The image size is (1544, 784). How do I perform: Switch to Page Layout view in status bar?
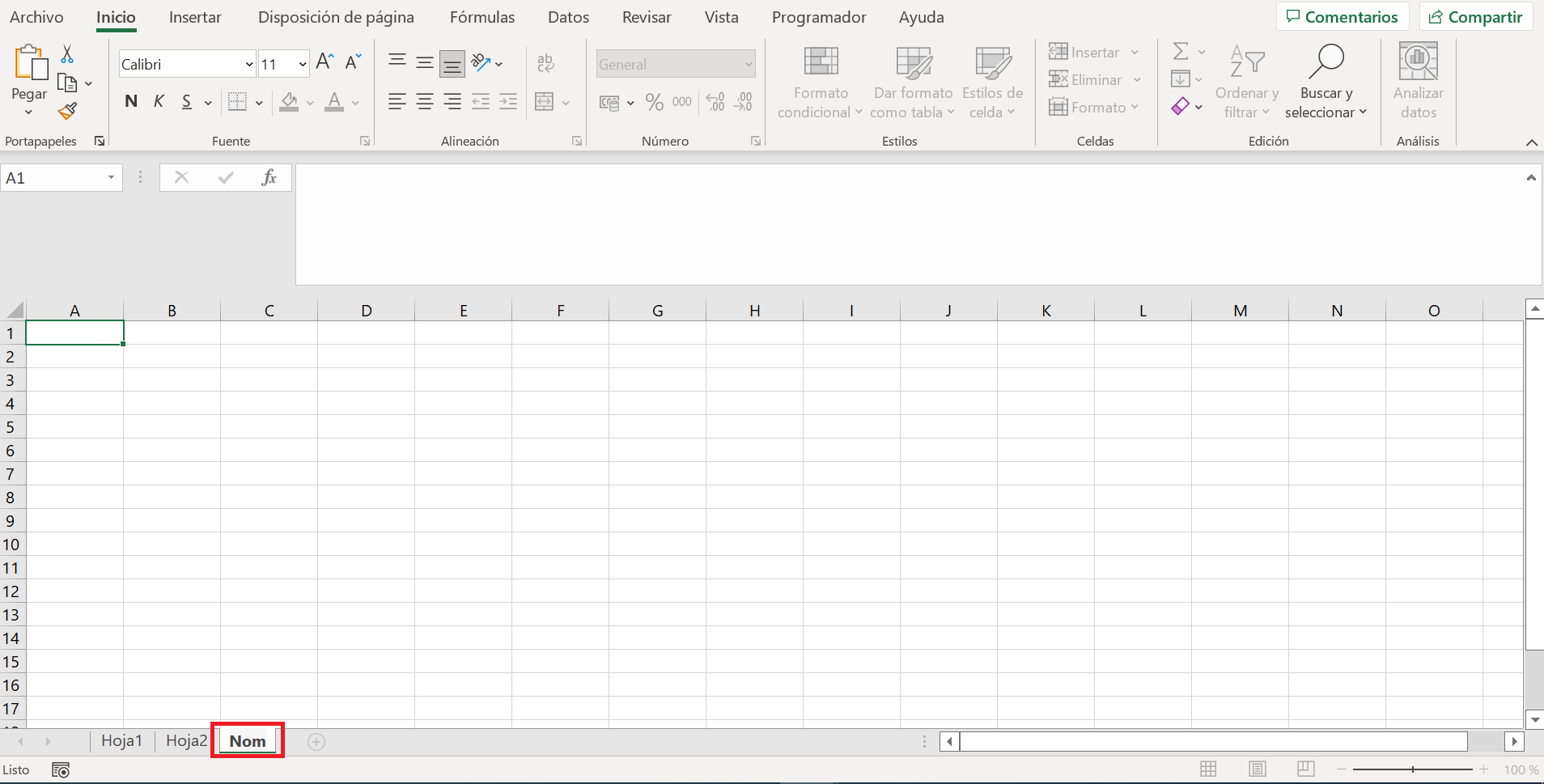tap(1257, 769)
